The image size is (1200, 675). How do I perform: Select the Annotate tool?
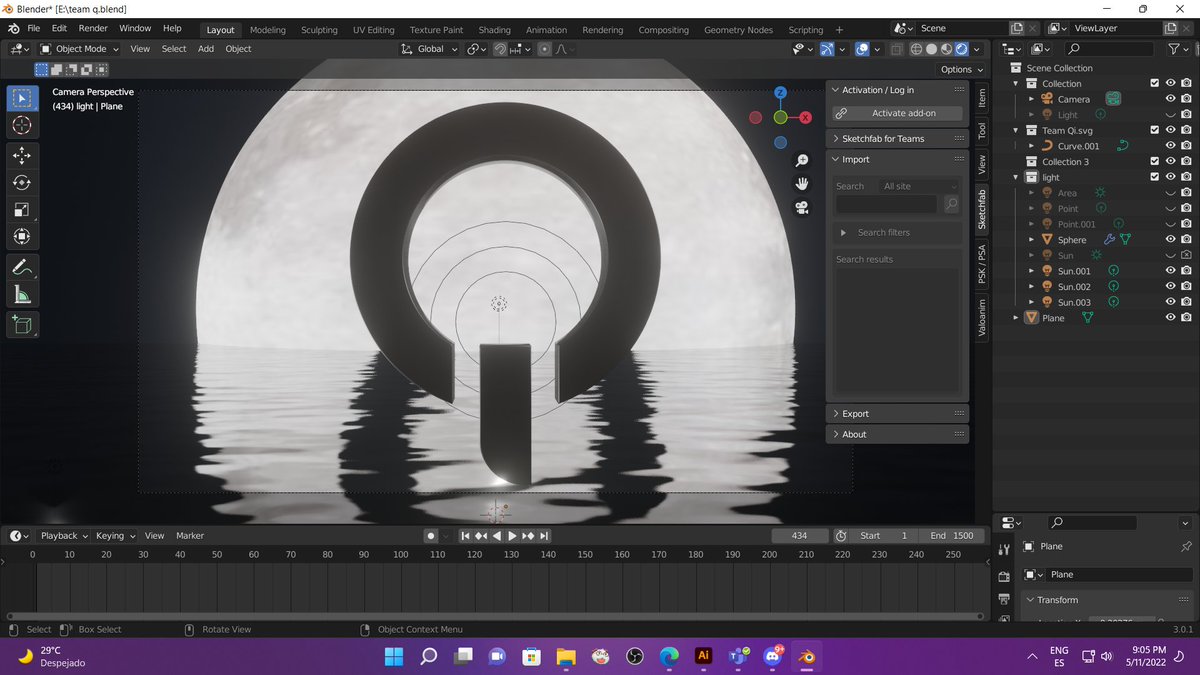pyautogui.click(x=23, y=267)
